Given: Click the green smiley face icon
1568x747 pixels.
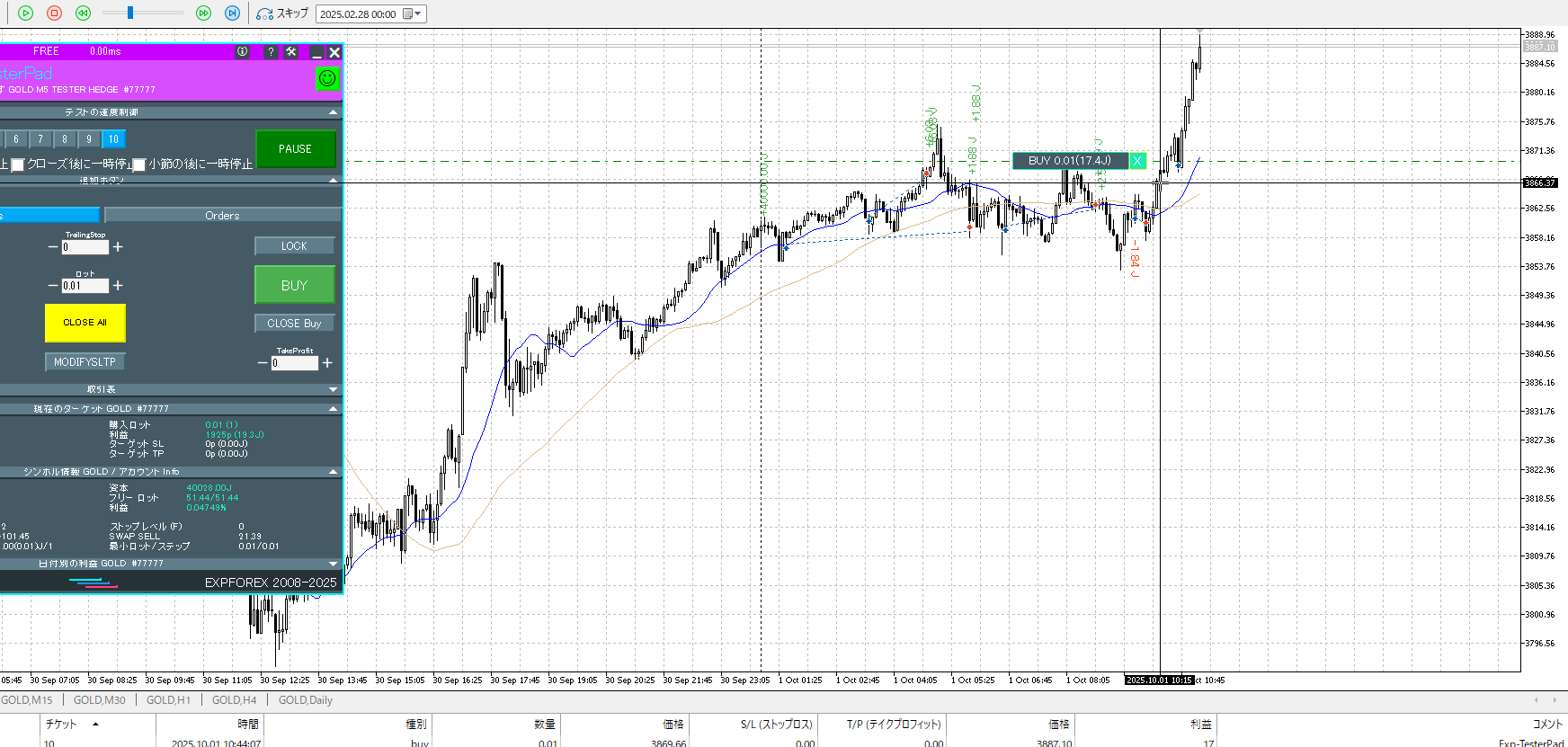Looking at the screenshot, I should 327,78.
